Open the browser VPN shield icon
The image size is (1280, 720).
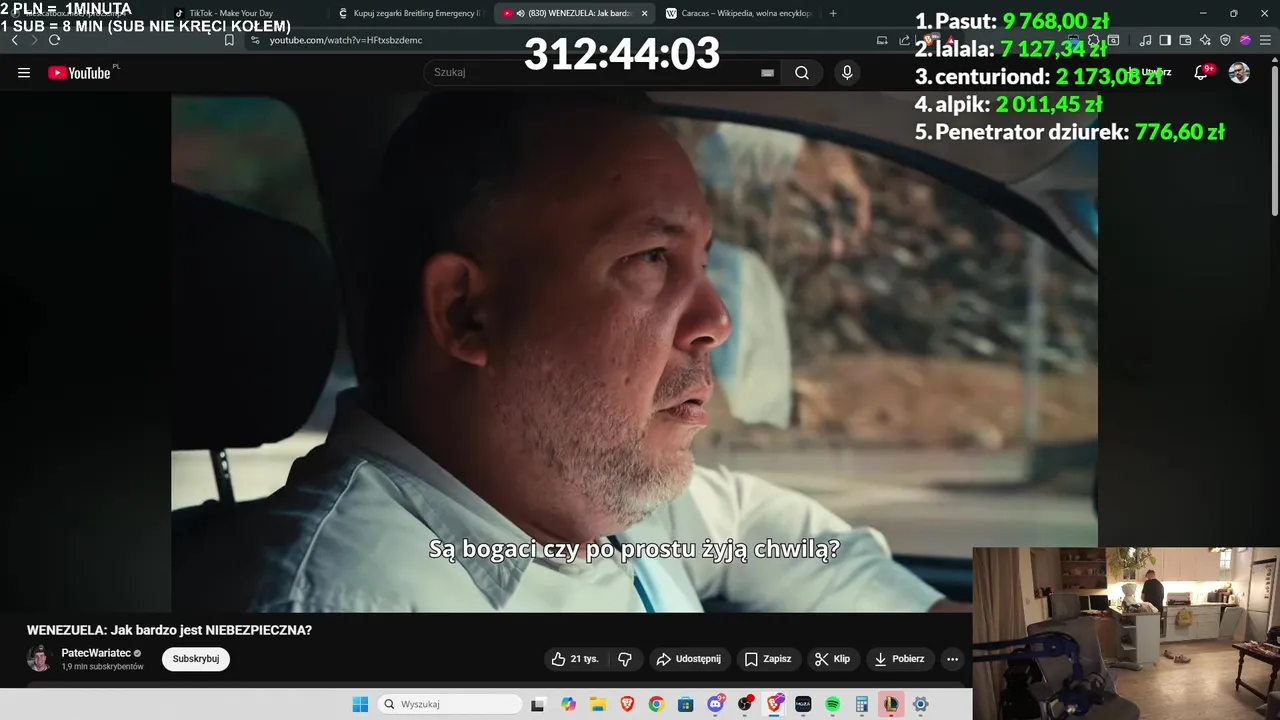click(x=1225, y=40)
